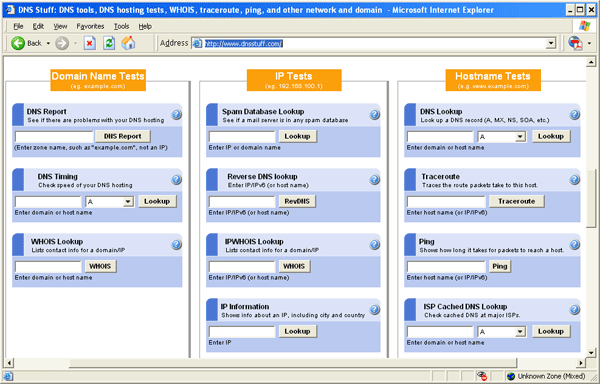Screen dimensions: 600x384
Task: Click the vertical scrollbar up arrow
Action: coord(591,62)
